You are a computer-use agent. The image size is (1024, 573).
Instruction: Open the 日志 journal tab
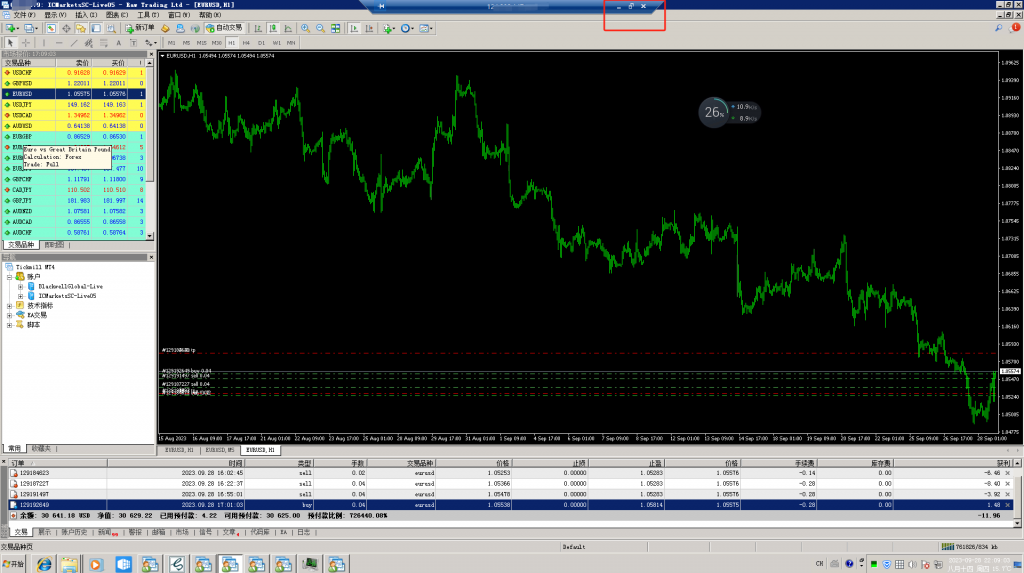(x=304, y=532)
